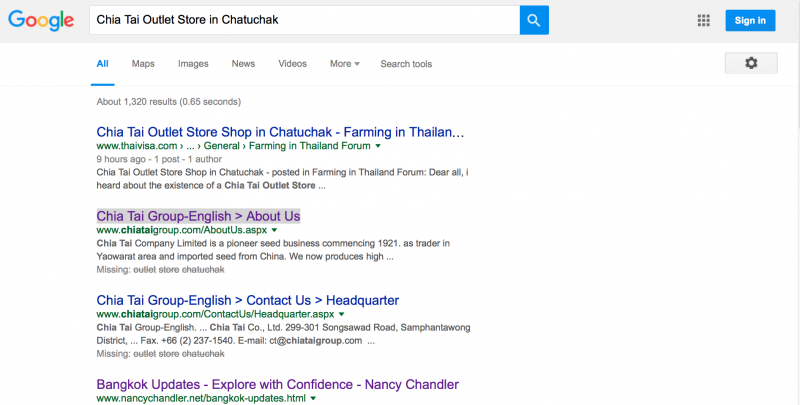Click the Sign in button
Screen dimensions: 800x405
[750, 20]
